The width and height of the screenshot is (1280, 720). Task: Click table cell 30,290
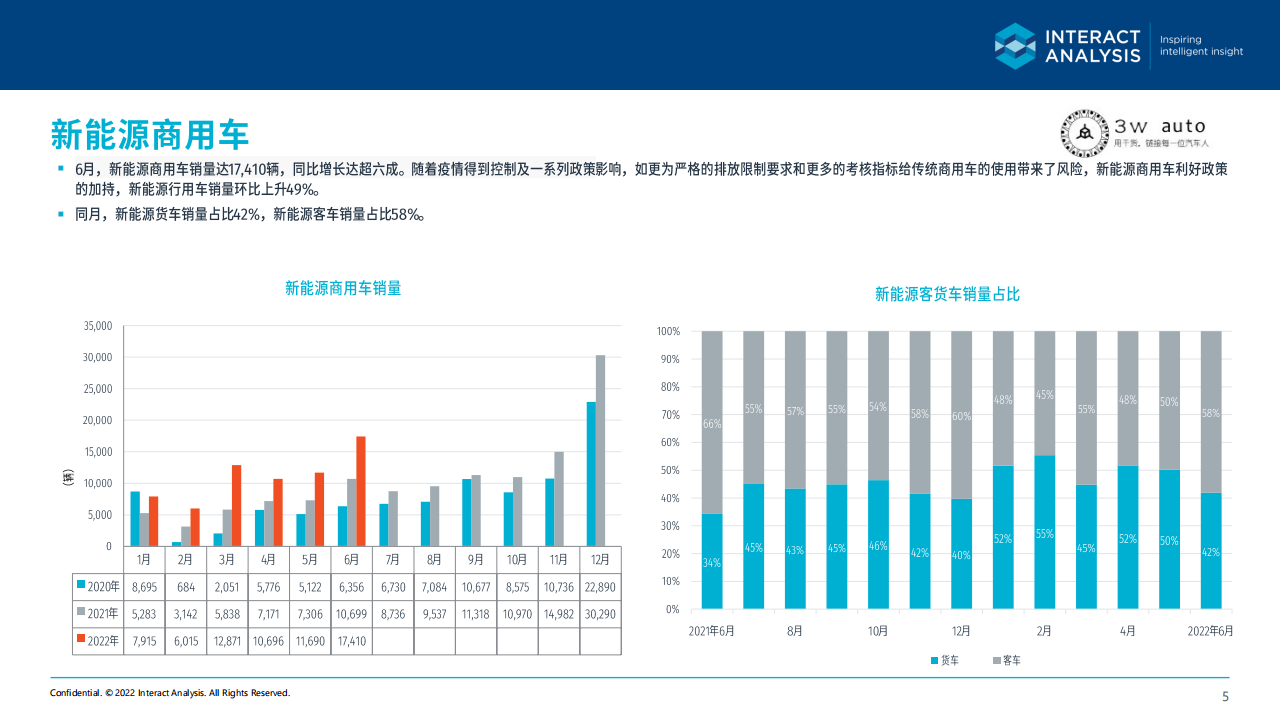tap(600, 614)
